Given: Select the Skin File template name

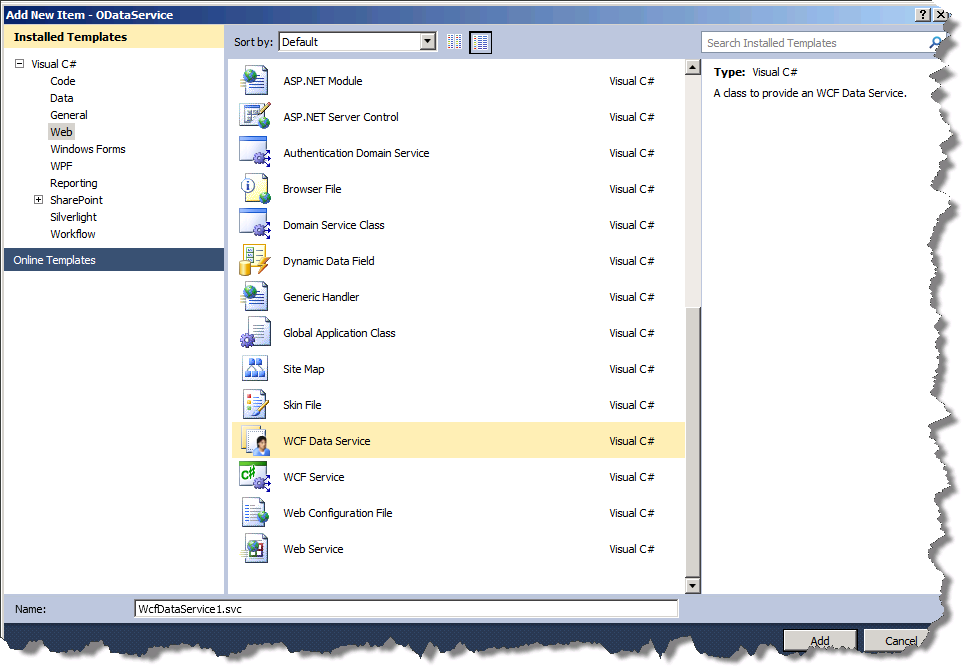Looking at the screenshot, I should click(x=302, y=405).
